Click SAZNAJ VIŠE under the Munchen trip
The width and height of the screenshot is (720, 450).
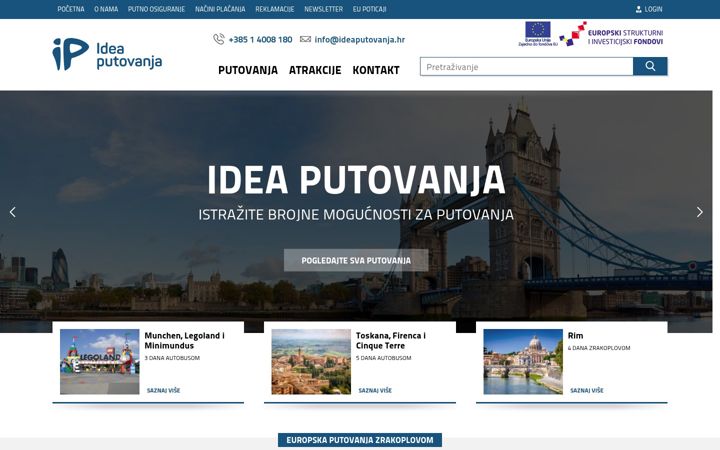[163, 390]
